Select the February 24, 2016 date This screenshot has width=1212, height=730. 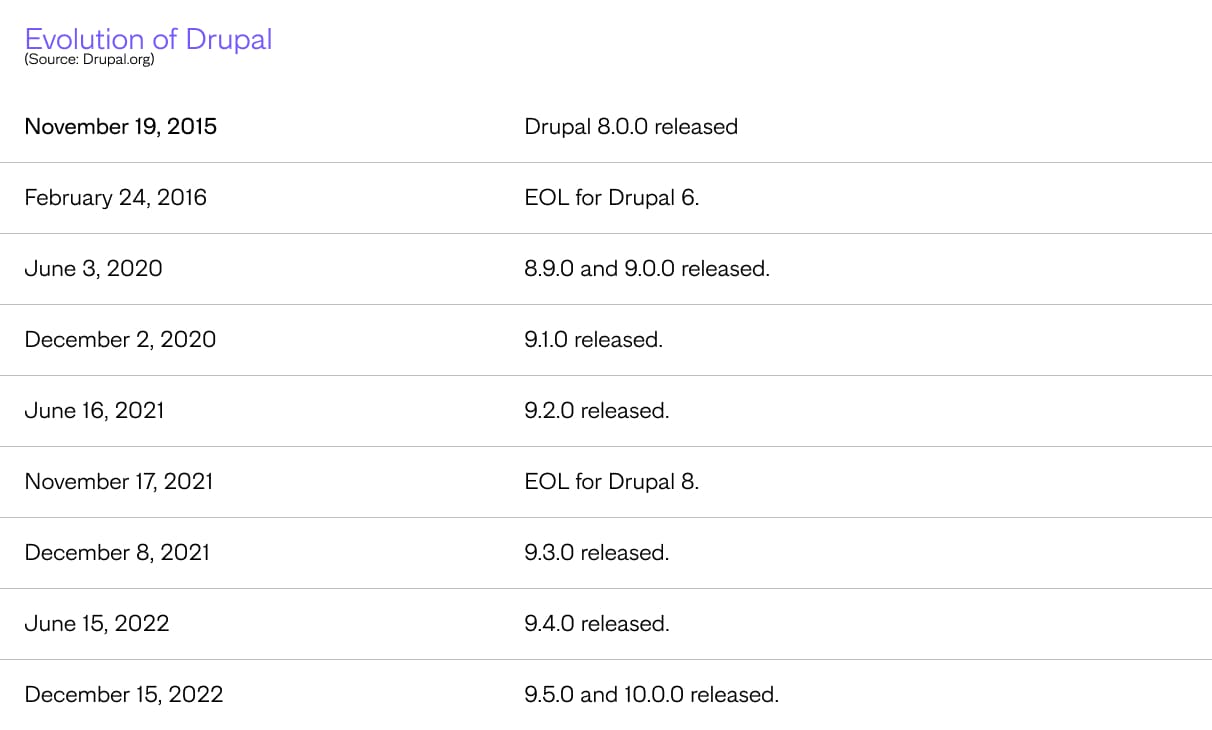pyautogui.click(x=116, y=198)
